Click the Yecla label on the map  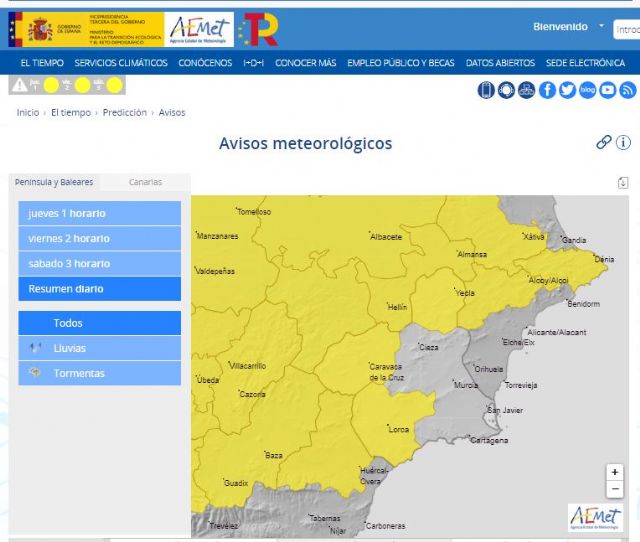click(x=465, y=293)
